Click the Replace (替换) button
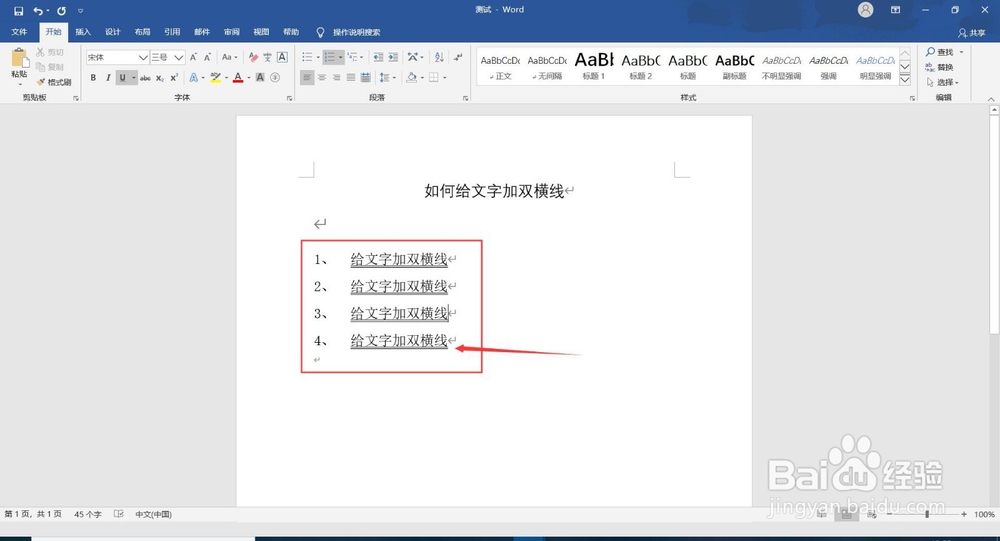This screenshot has height=541, width=1000. pyautogui.click(x=940, y=67)
